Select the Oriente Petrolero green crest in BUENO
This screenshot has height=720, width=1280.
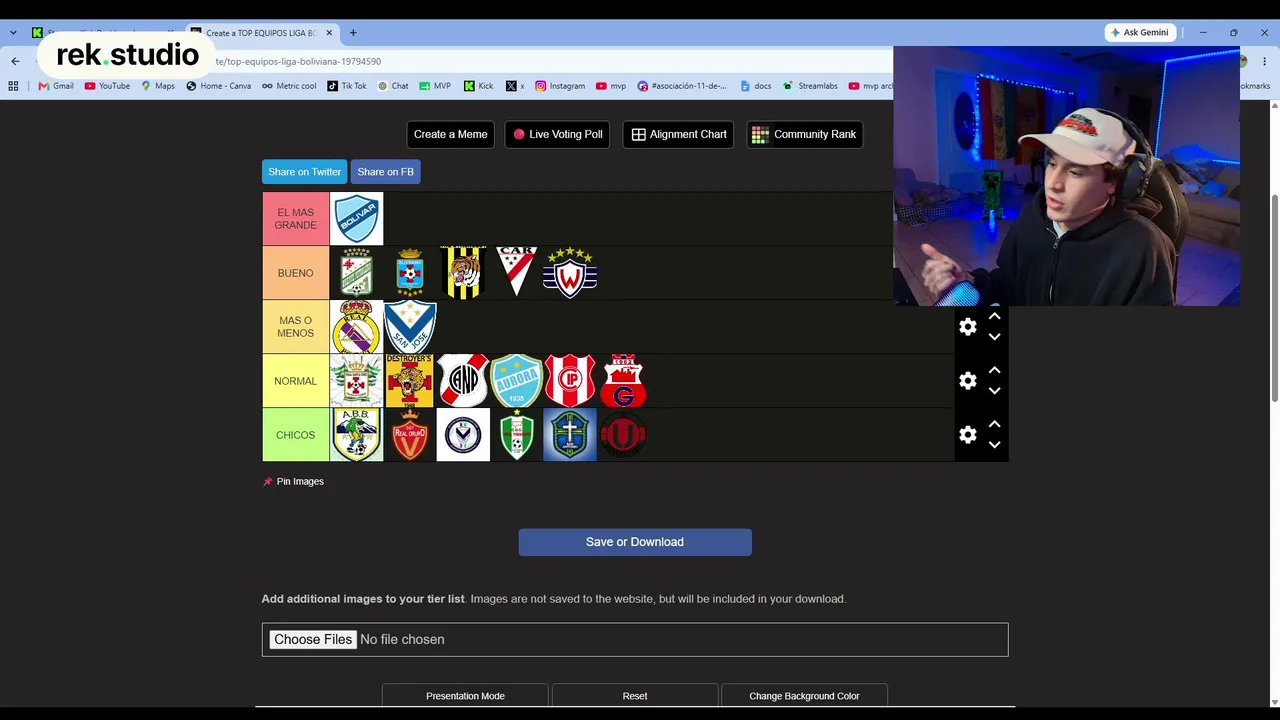pos(357,273)
